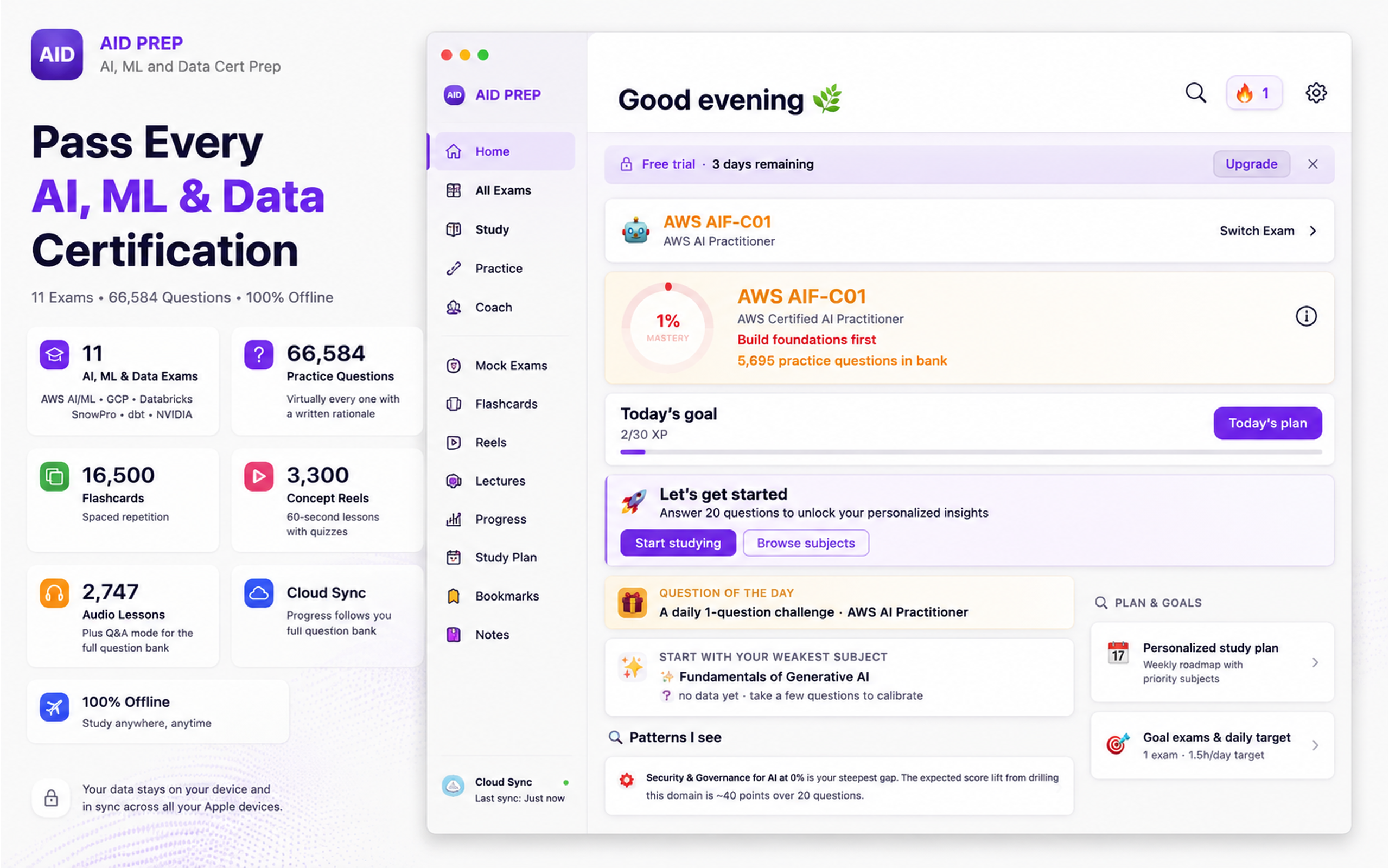Expand the Switch Exam chevron arrow
This screenshot has height=868, width=1389.
coord(1312,231)
